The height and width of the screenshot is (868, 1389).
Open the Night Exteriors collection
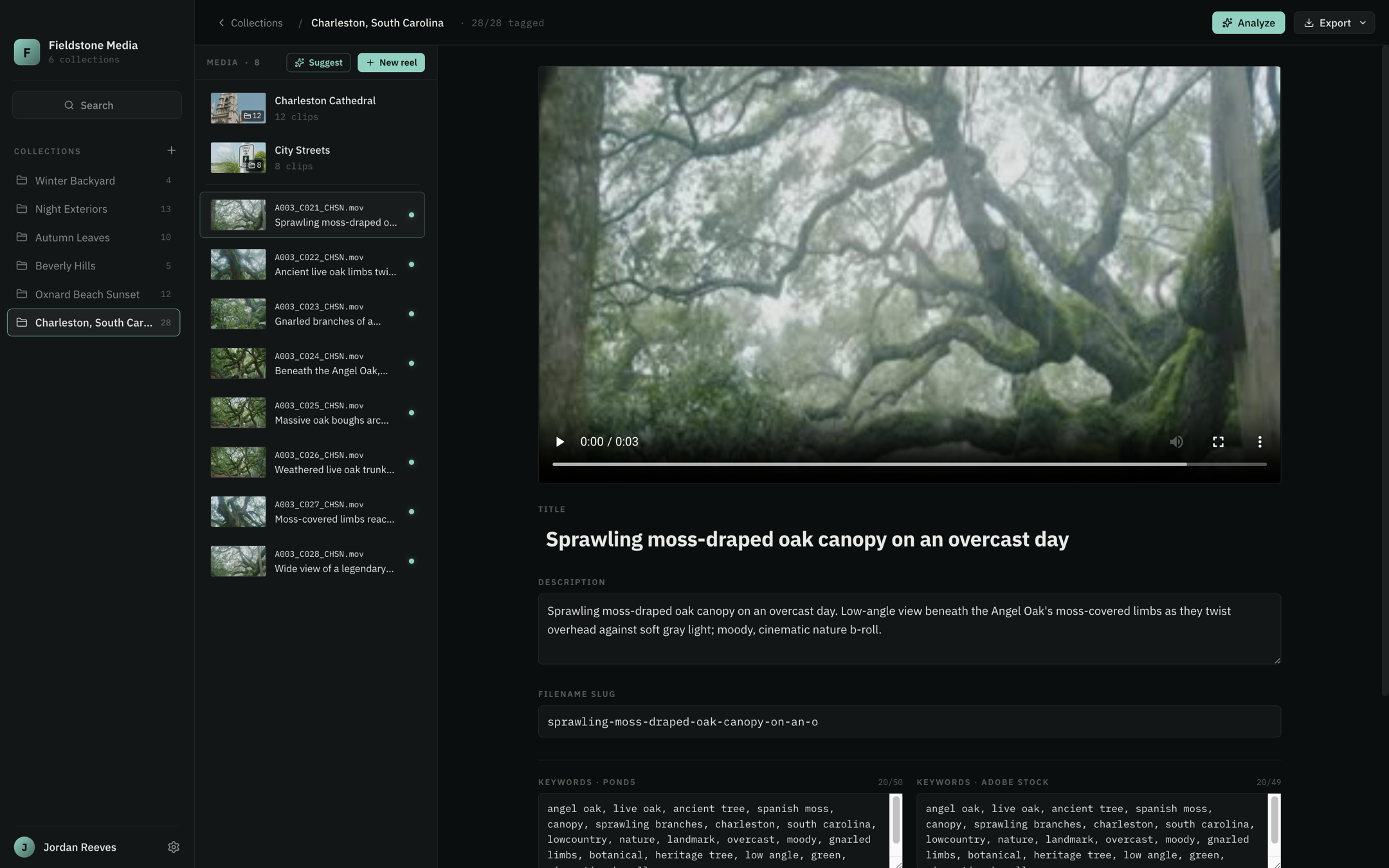[94, 209]
